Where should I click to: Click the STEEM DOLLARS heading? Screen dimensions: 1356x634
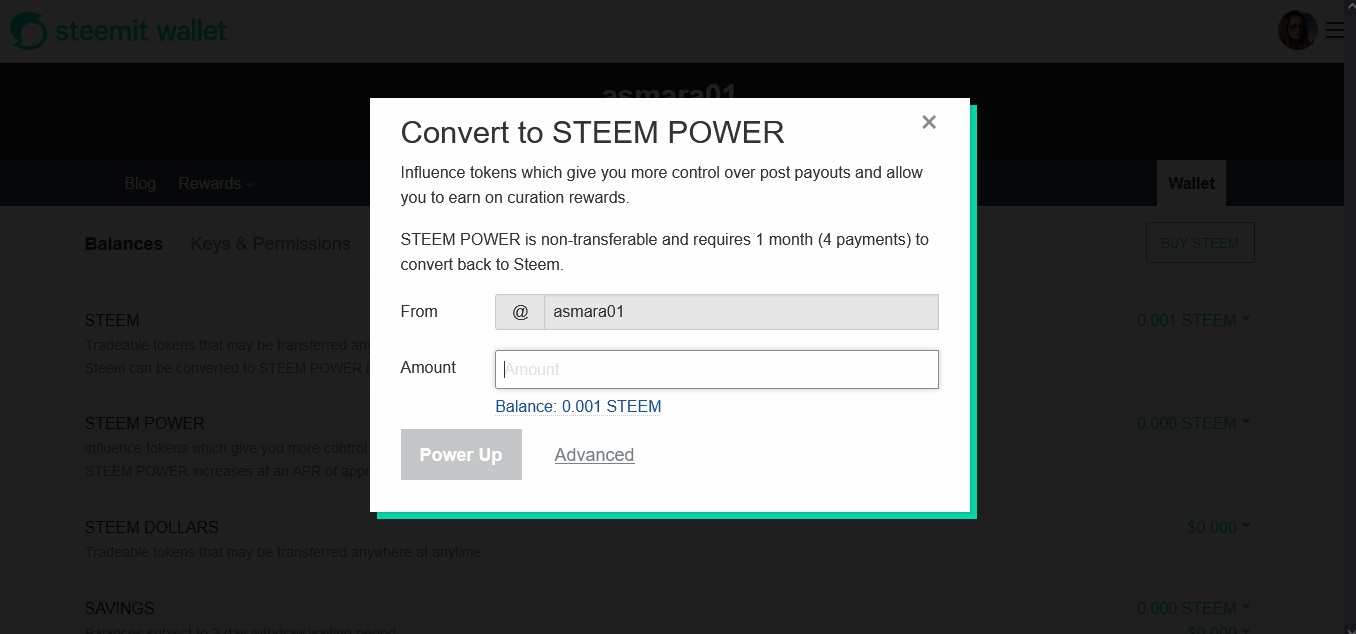[151, 527]
